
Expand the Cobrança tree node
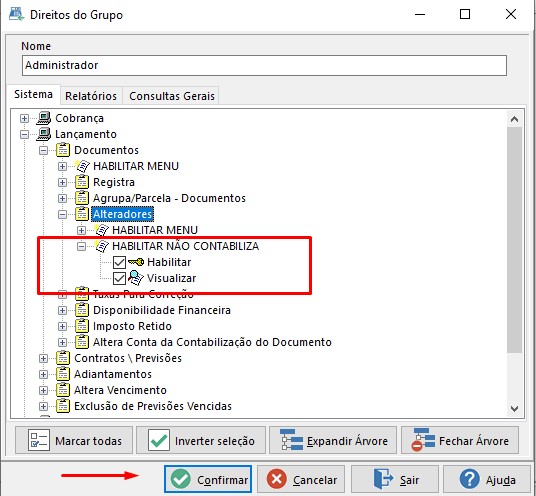click(24, 118)
